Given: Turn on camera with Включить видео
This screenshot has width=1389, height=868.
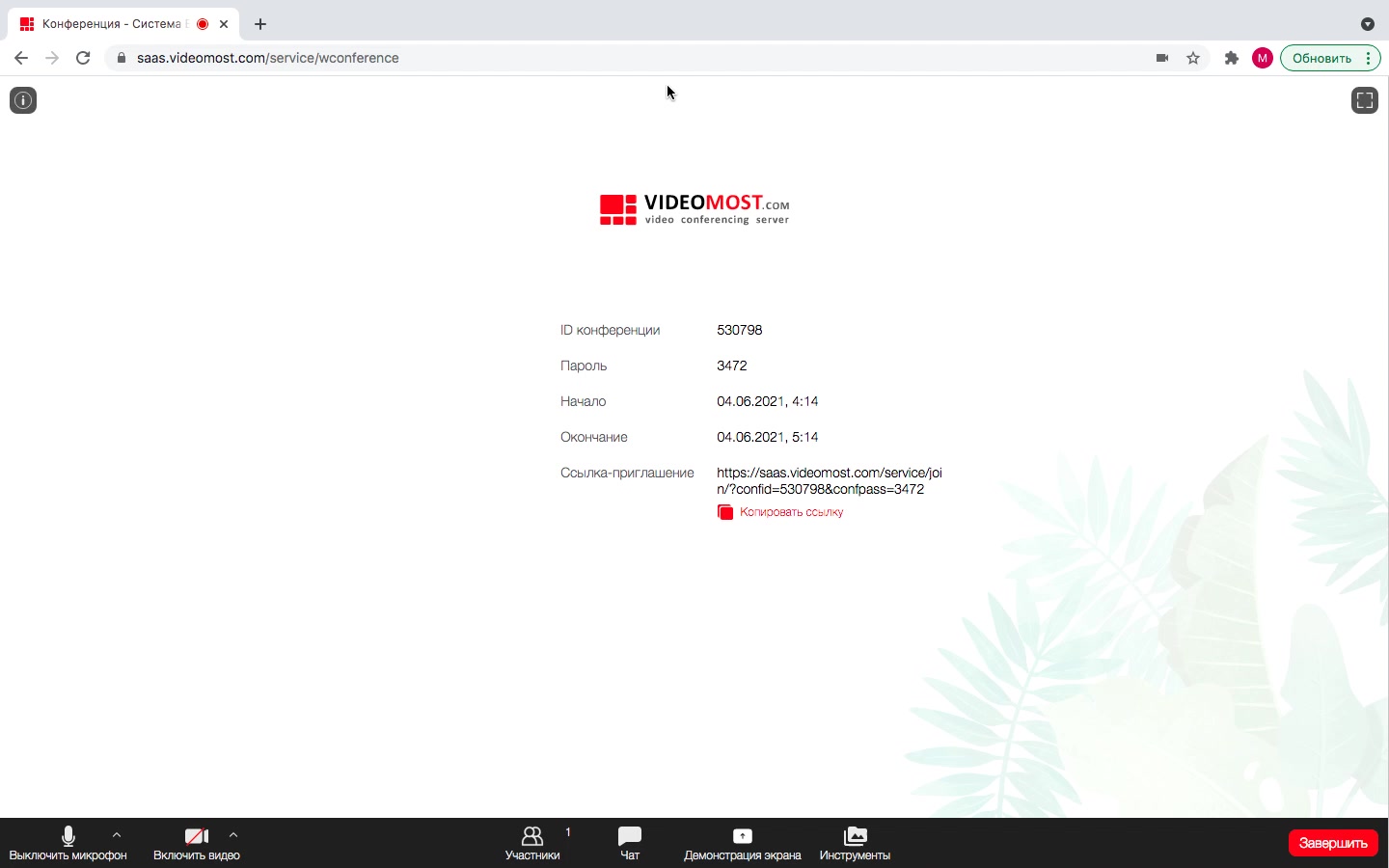Looking at the screenshot, I should 197,843.
